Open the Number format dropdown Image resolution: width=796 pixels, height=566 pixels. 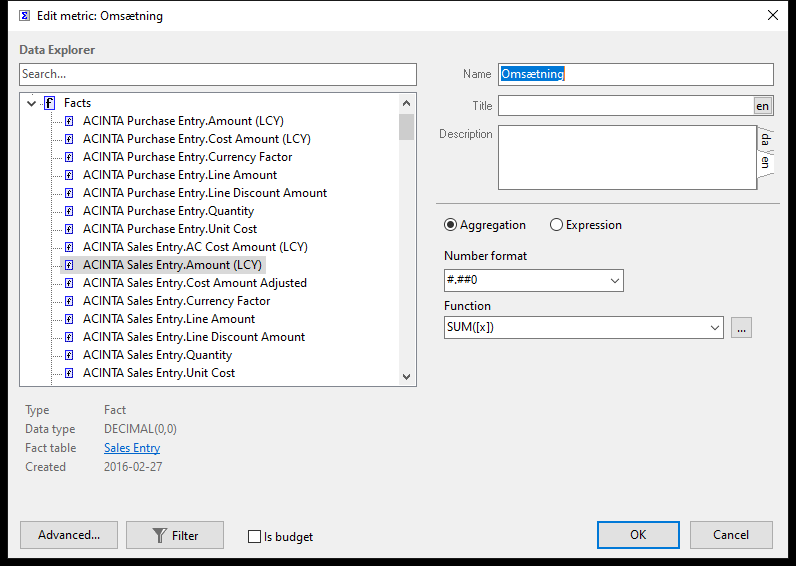pyautogui.click(x=615, y=281)
